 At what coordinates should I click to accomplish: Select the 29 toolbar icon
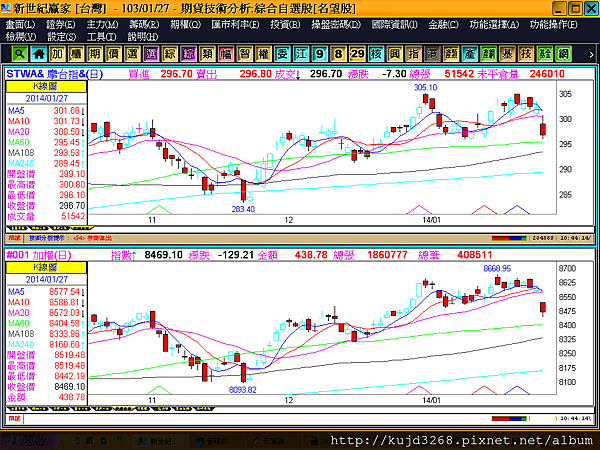pyautogui.click(x=357, y=54)
